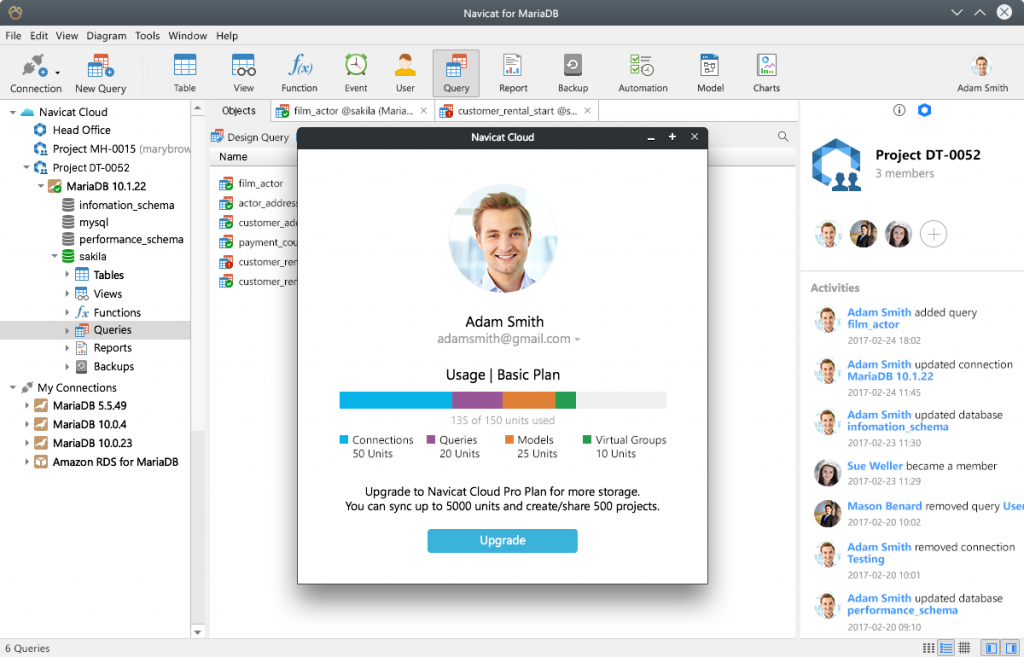Select the Table toolbar icon
Image resolution: width=1024 pixels, height=657 pixels.
coord(185,72)
